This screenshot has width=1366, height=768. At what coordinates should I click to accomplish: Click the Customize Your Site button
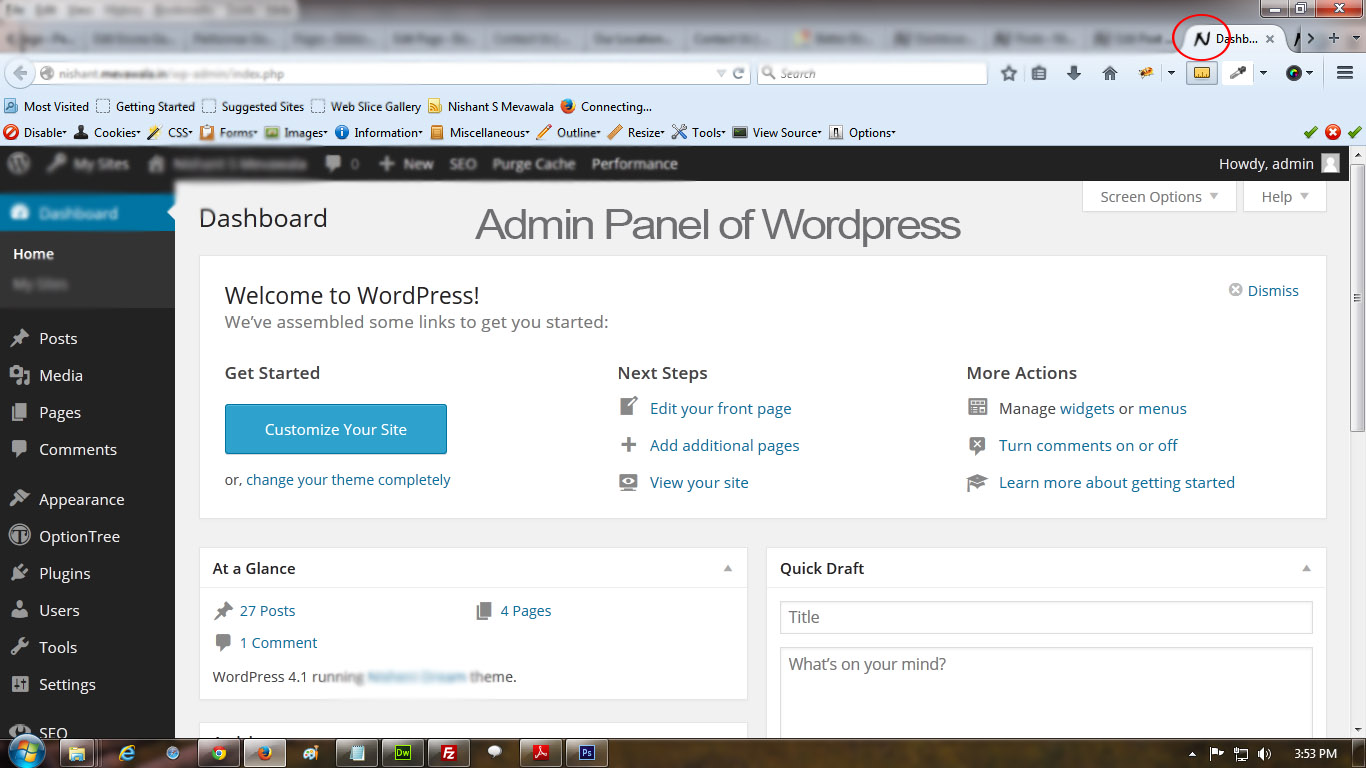click(x=336, y=428)
